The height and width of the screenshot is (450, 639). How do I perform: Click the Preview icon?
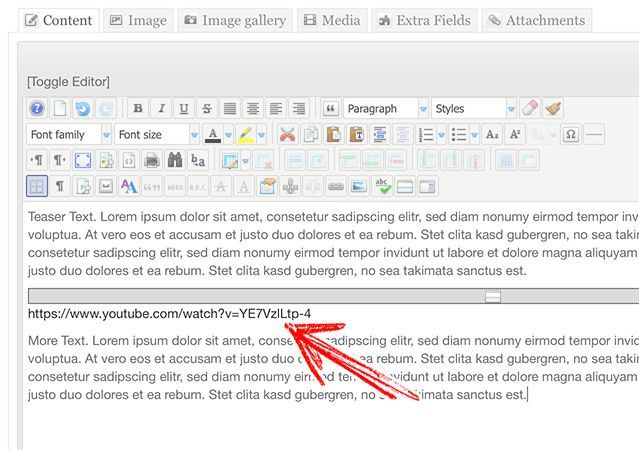106,161
